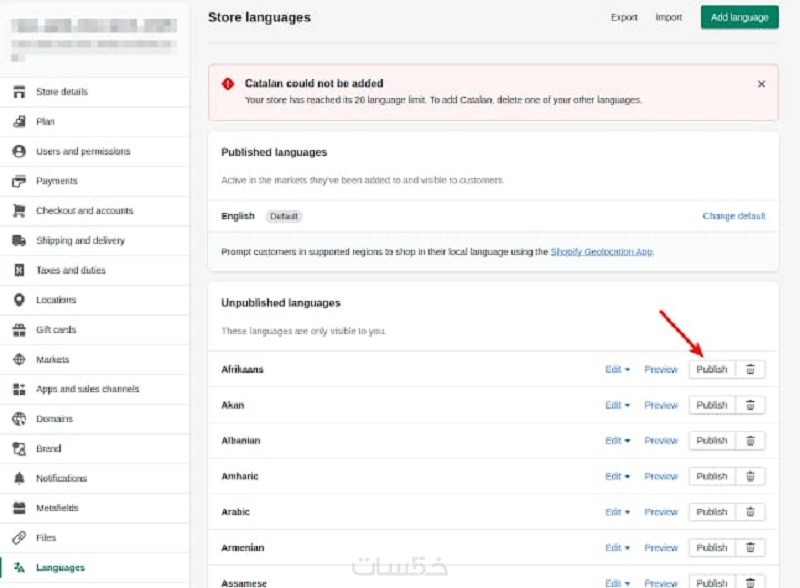
Task: Open the Edit dropdown for Amharic
Action: (618, 477)
